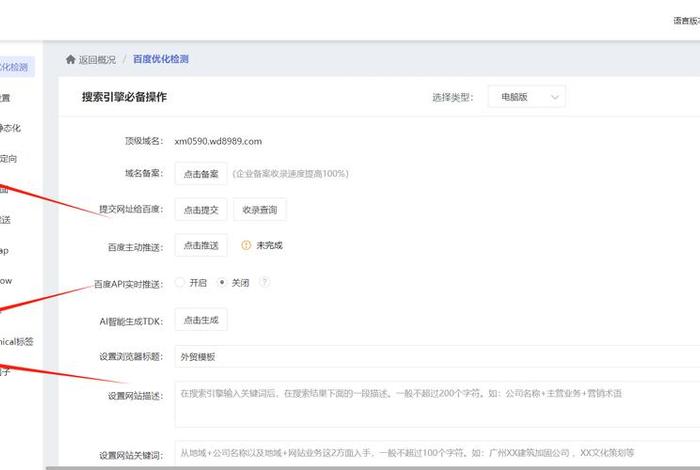The width and height of the screenshot is (700, 470).
Task: Click the home icon beside 返回概况
Action: [70, 59]
